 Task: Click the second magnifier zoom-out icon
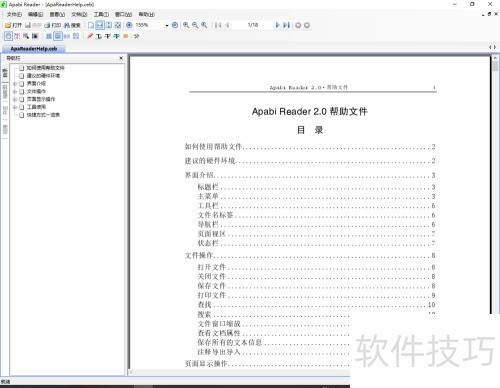pyautogui.click(x=195, y=25)
